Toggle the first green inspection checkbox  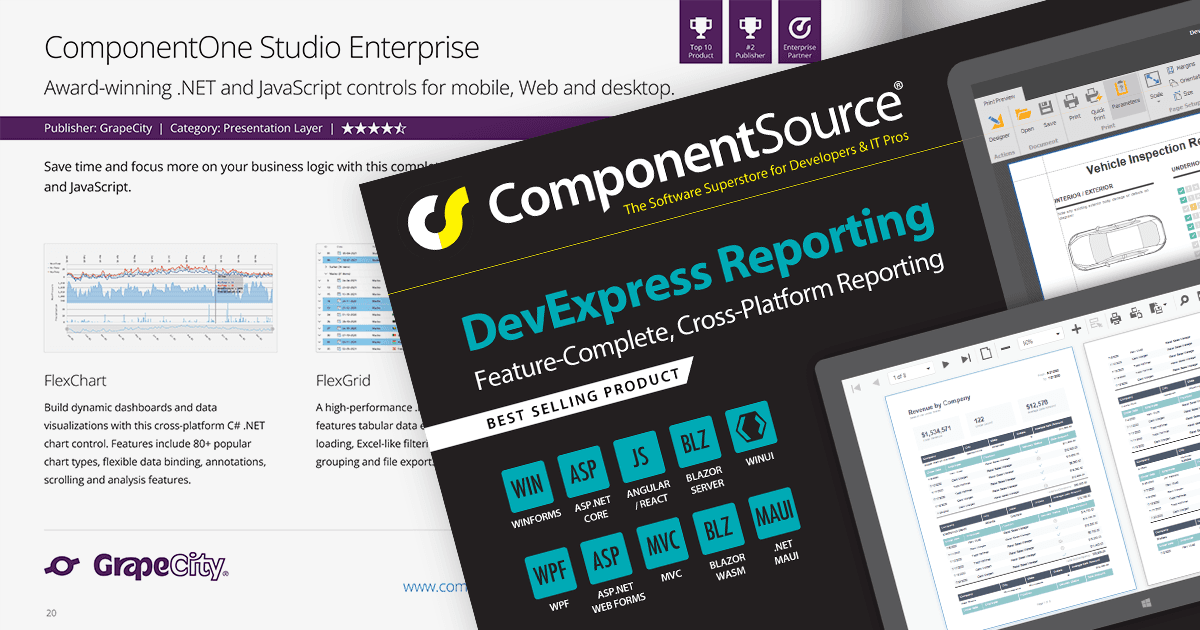[x=1181, y=189]
